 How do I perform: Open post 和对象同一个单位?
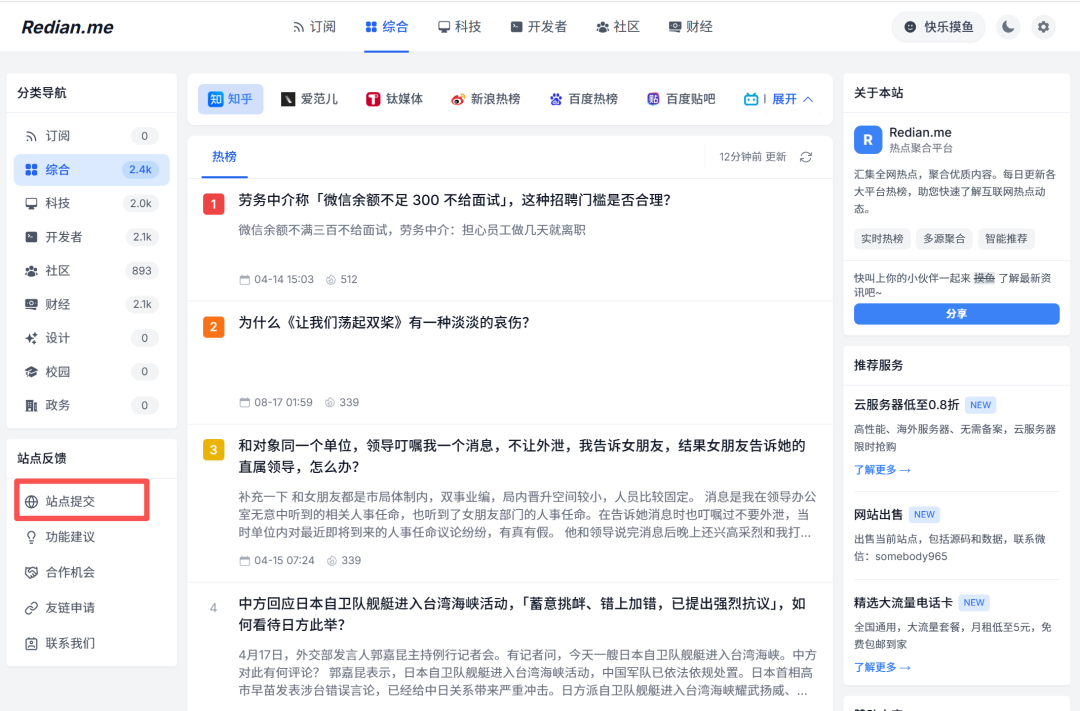point(522,456)
